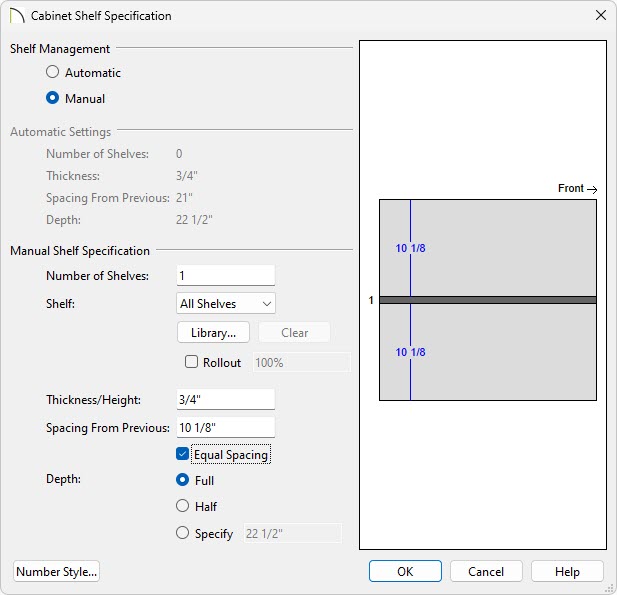This screenshot has height=595, width=617.
Task: Click the upper 10 1/8 dimension label
Action: [411, 248]
